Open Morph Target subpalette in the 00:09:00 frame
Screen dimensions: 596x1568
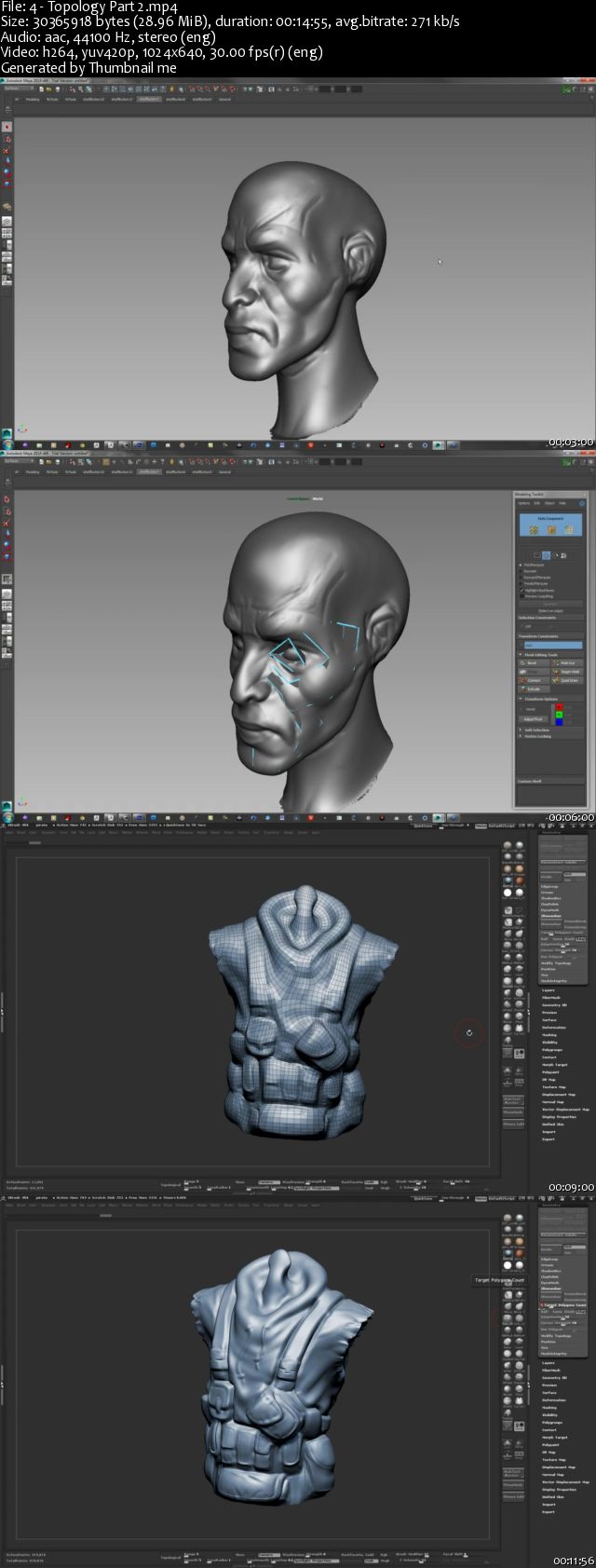[555, 1065]
